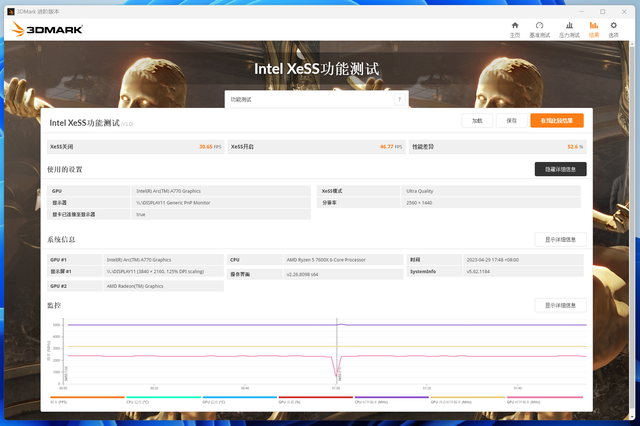Open 压力测试 stress test icon
This screenshot has width=640, height=426.
click(568, 27)
